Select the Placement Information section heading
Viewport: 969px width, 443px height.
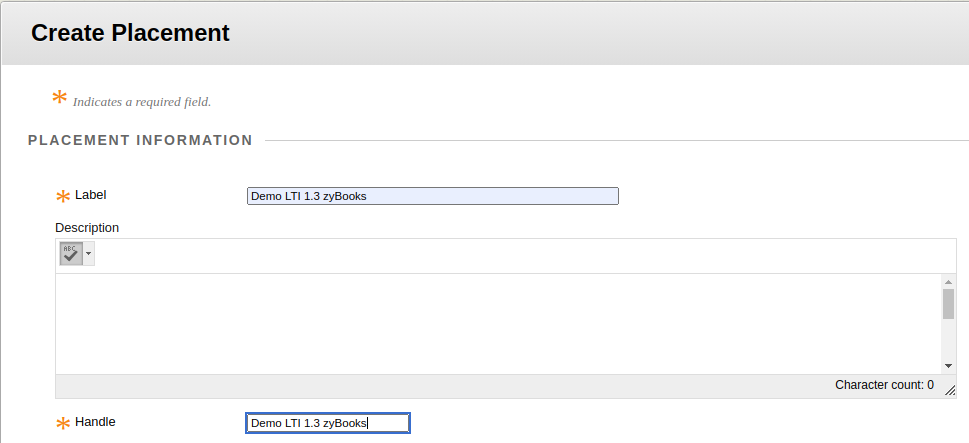click(140, 140)
